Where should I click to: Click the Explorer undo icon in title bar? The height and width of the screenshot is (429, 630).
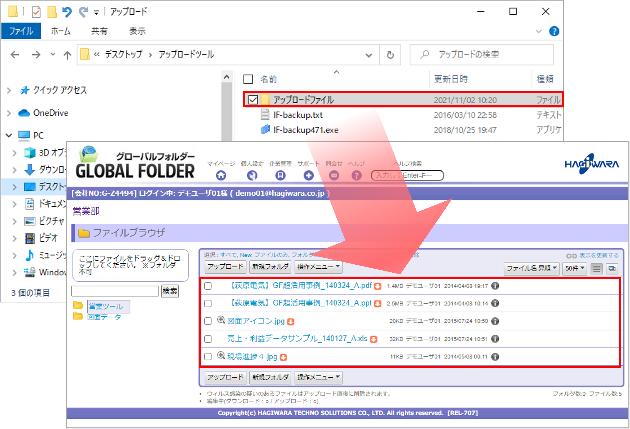(x=67, y=12)
